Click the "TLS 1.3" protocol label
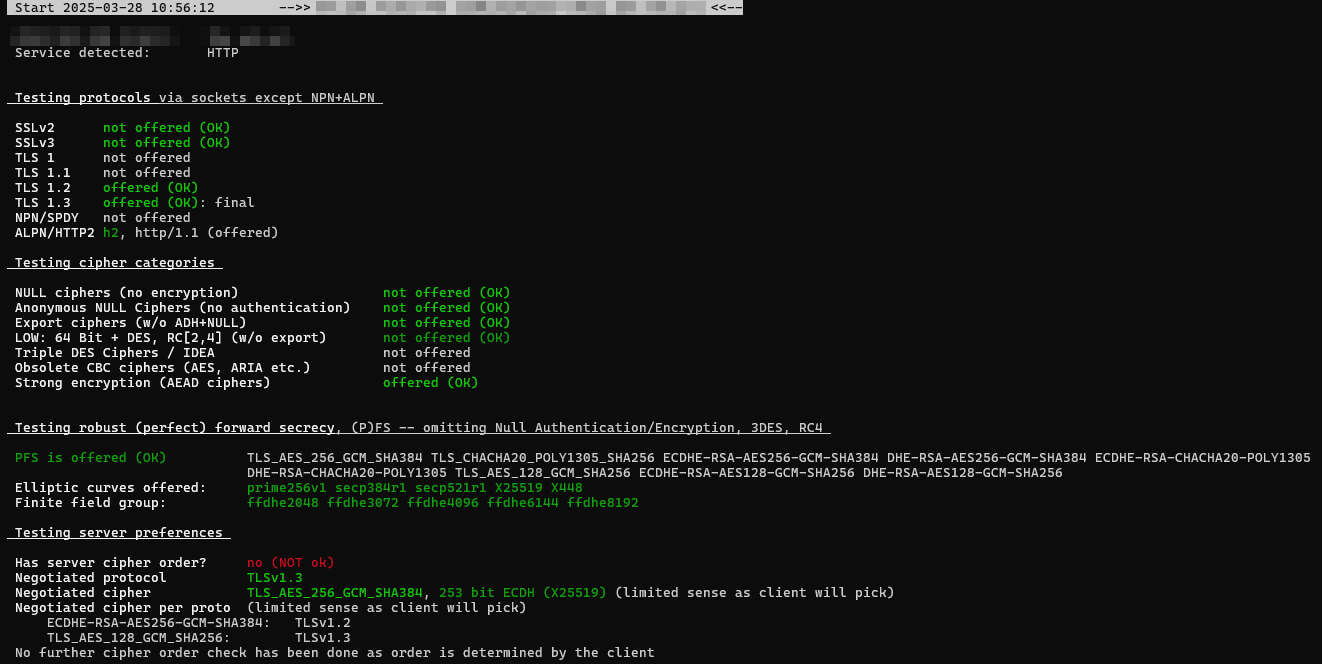1322x664 pixels. (43, 203)
